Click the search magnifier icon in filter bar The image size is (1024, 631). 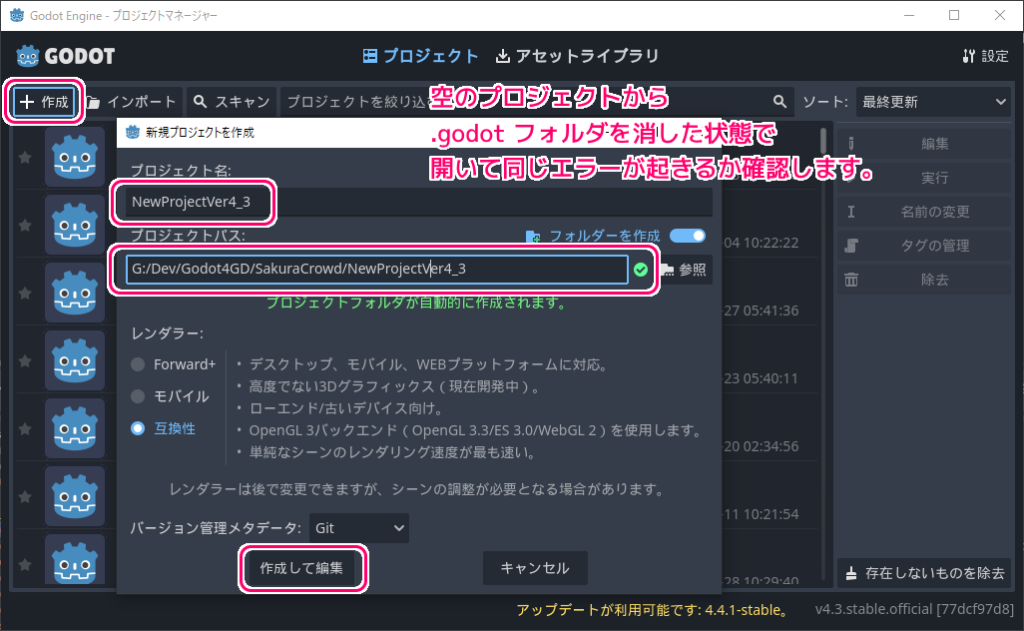click(x=780, y=101)
